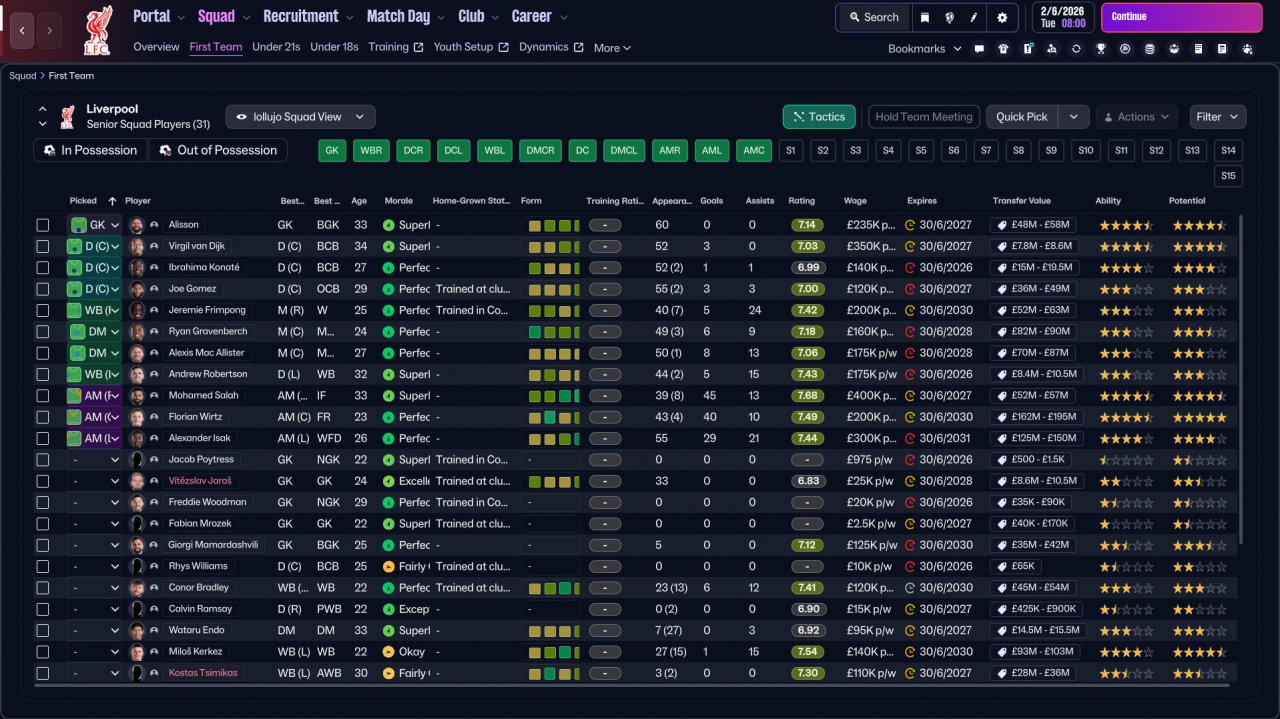Select the checkbox for Mohamed Salah
Image resolution: width=1280 pixels, height=719 pixels.
click(43, 396)
